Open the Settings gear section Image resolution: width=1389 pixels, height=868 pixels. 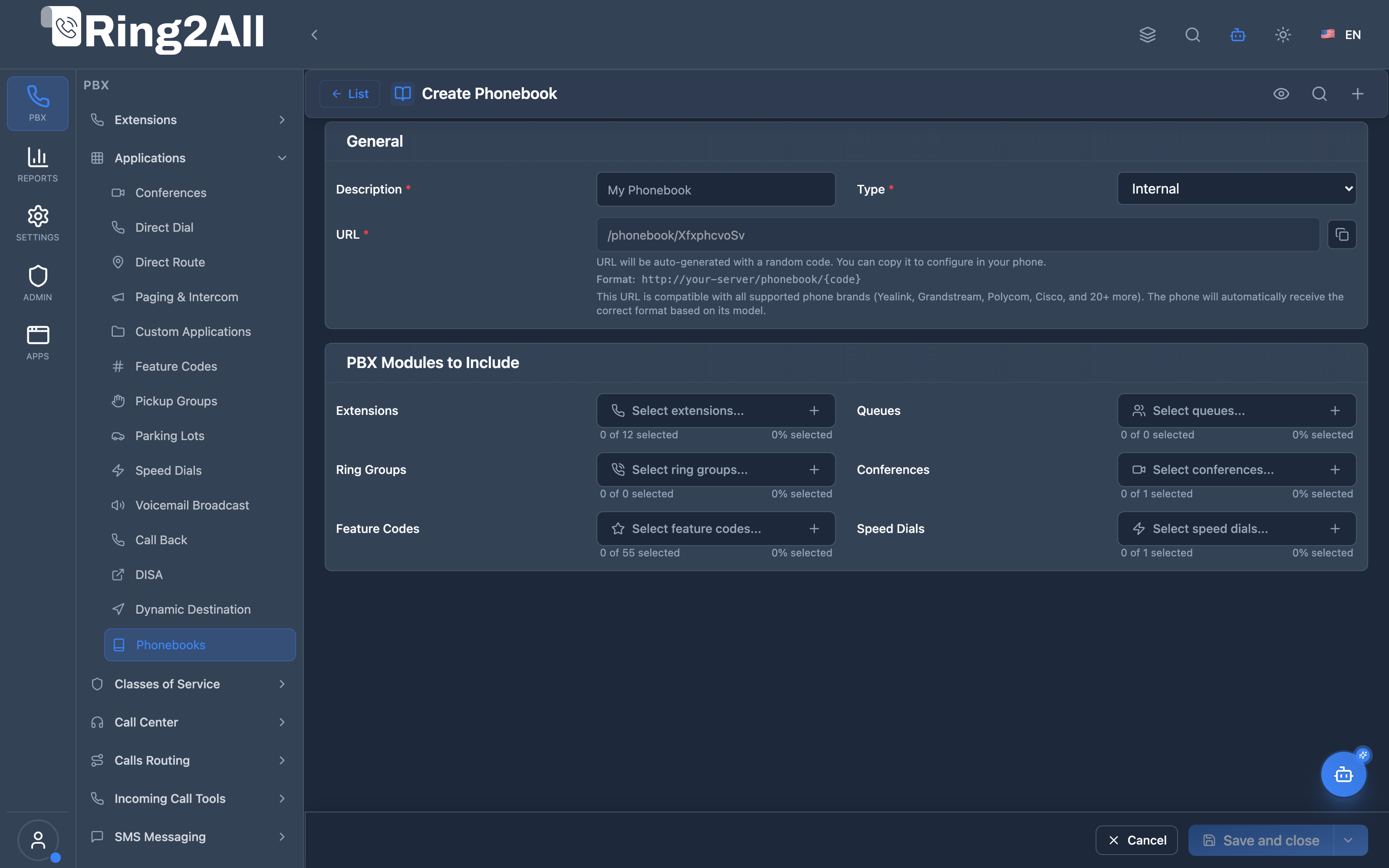(x=38, y=224)
